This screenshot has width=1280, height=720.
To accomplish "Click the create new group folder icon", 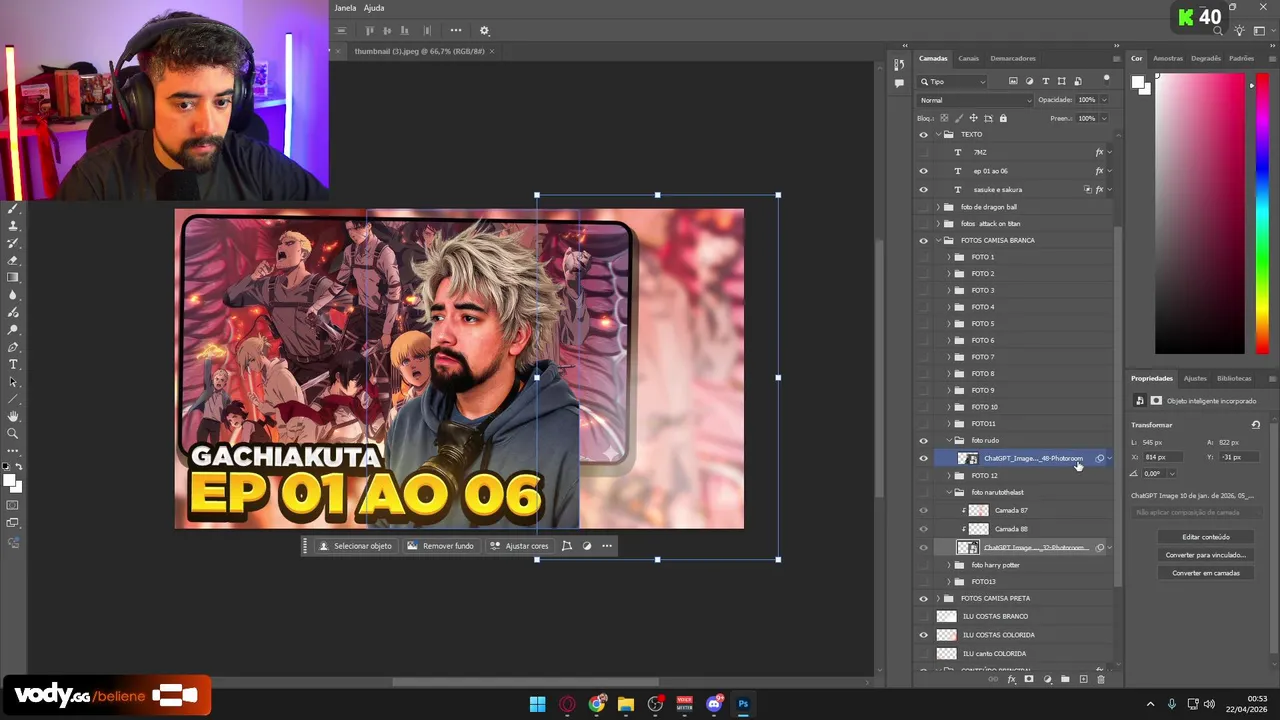I will point(1065,679).
